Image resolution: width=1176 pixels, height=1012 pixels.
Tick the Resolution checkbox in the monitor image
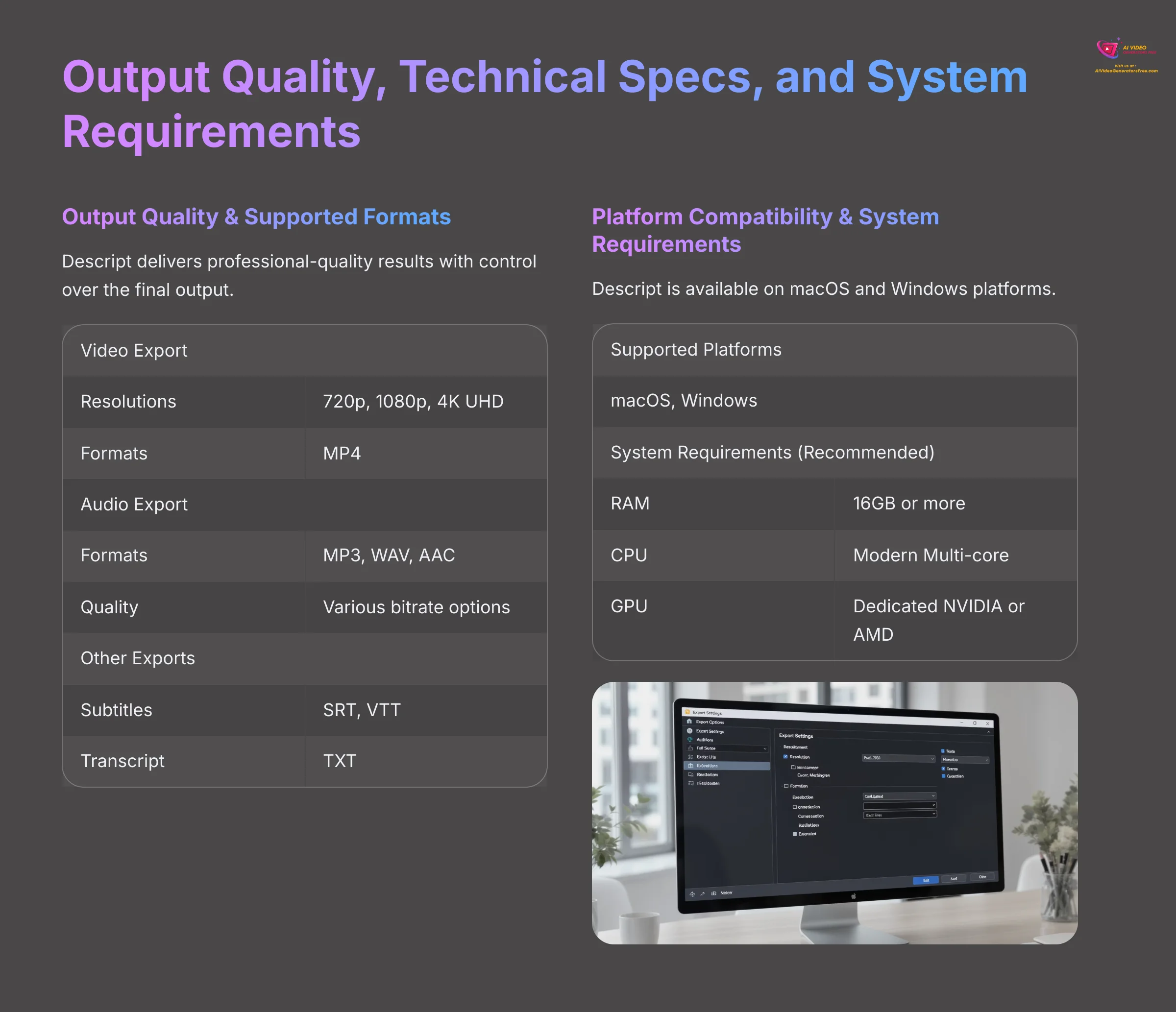(785, 757)
